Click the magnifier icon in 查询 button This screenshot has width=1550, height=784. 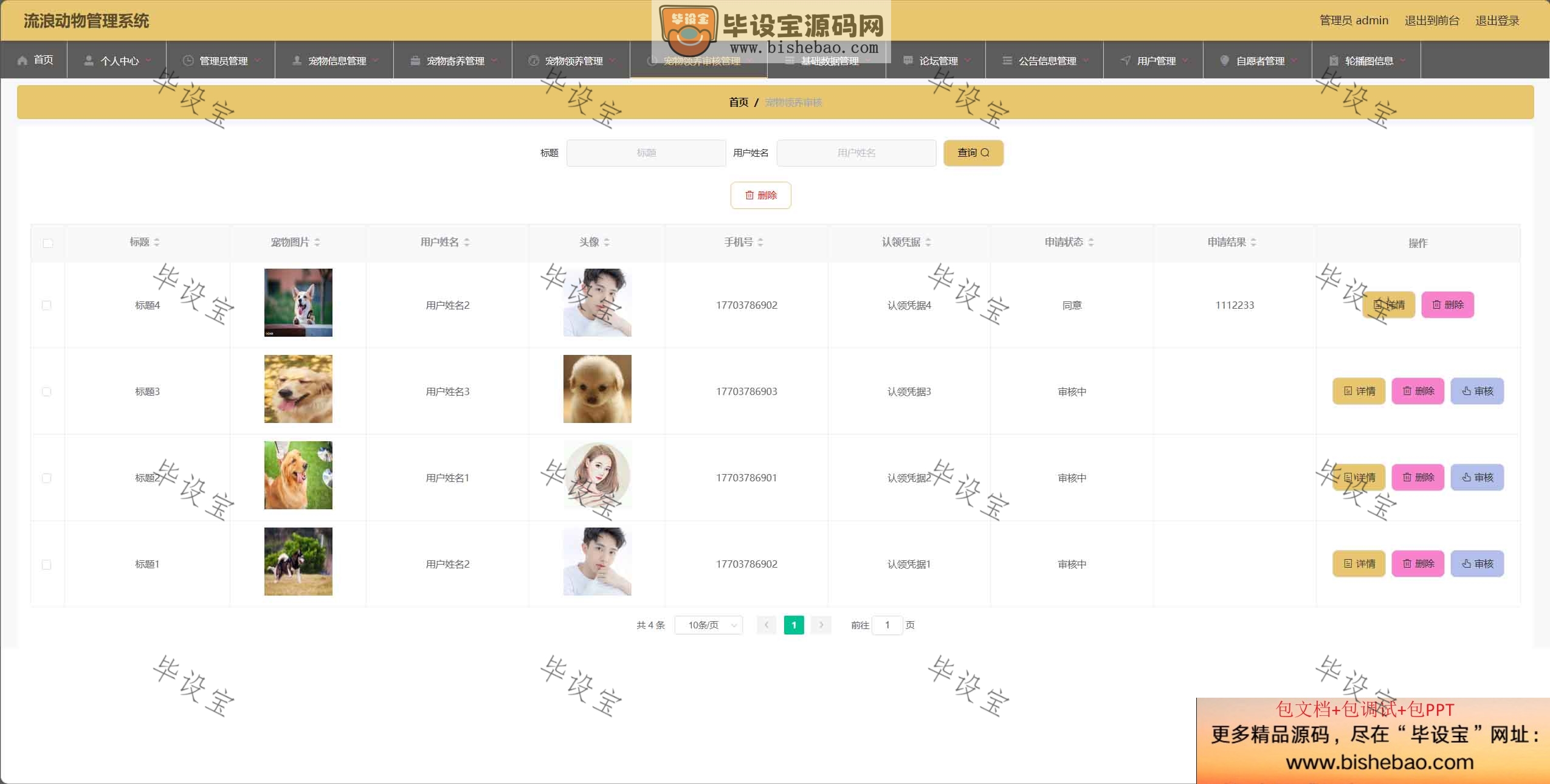(985, 153)
